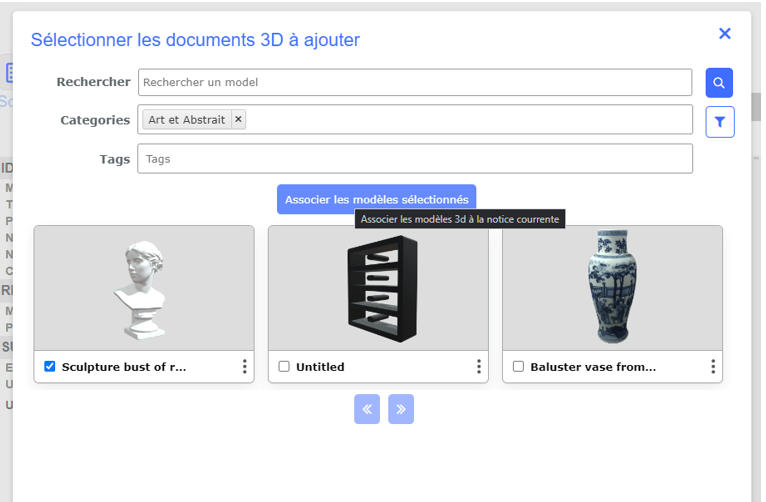Go to next page of models
This screenshot has height=502, width=766.
401,409
